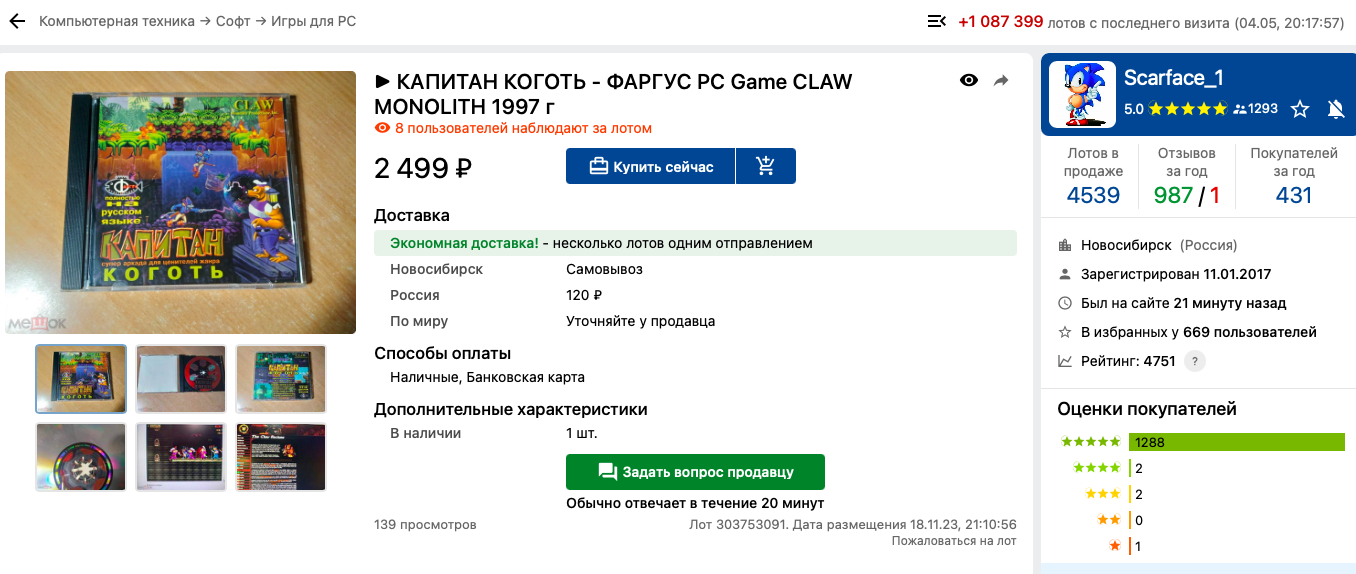Select the disc back cover thumbnail

pyautogui.click(x=281, y=379)
